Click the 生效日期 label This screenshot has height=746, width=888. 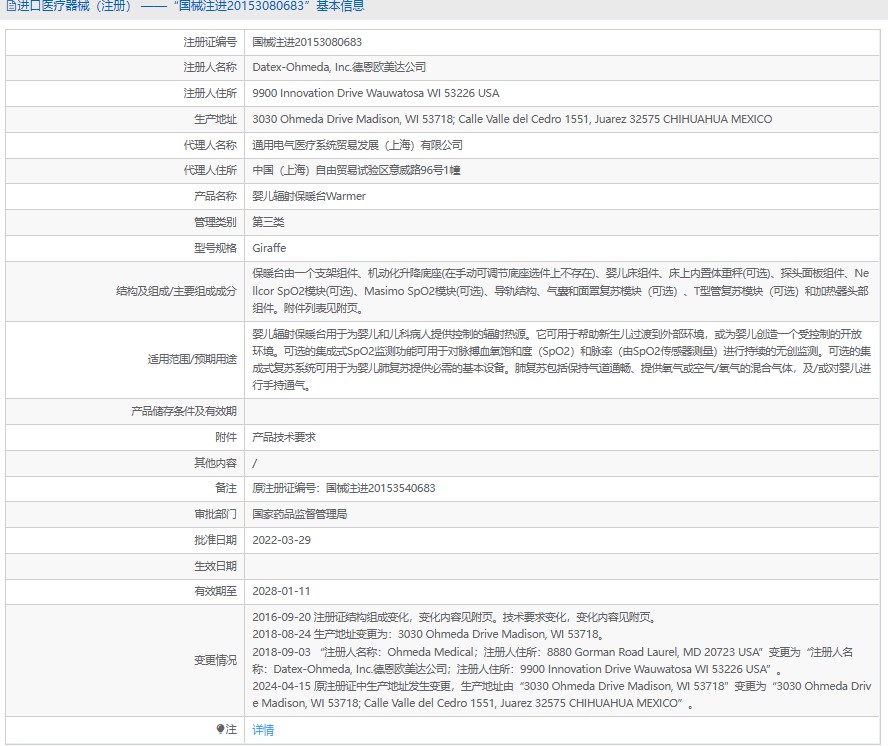pos(215,566)
